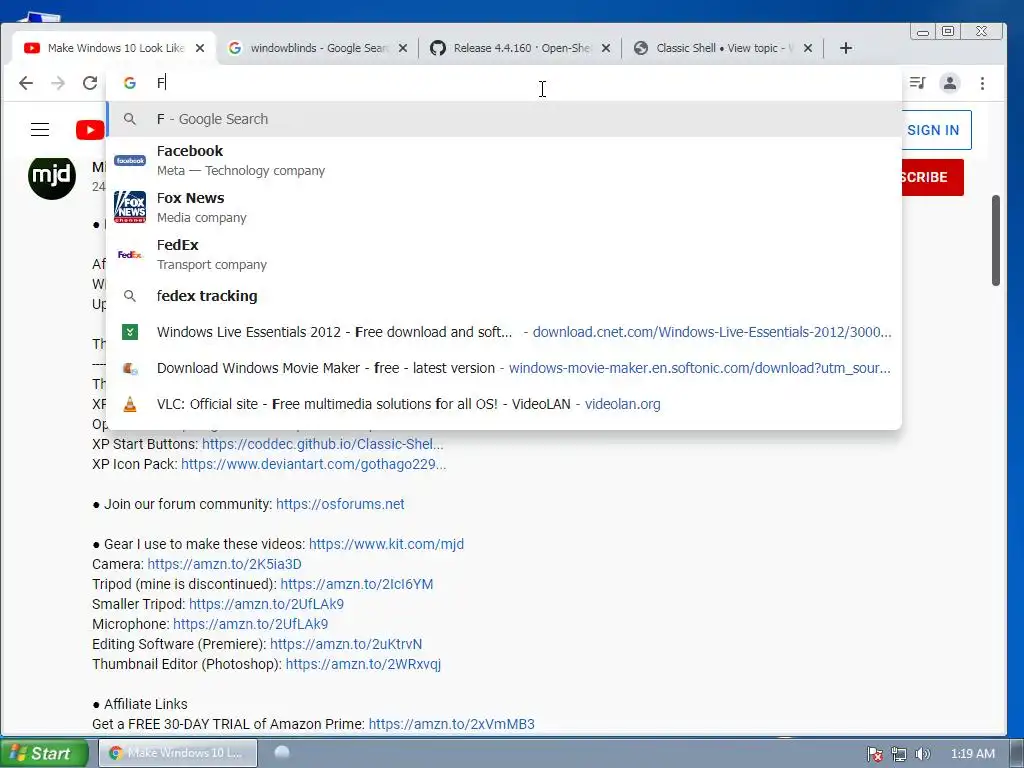
Task: Click the FedEx logo icon
Action: [x=130, y=254]
